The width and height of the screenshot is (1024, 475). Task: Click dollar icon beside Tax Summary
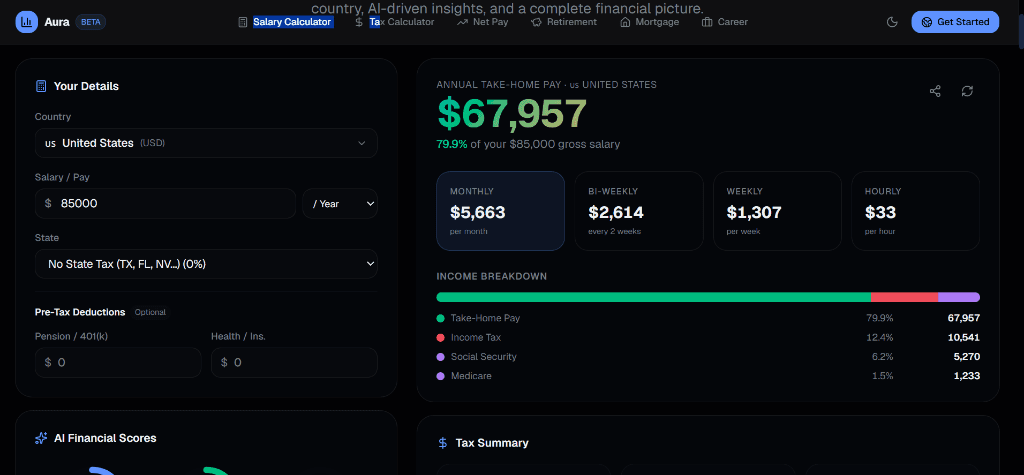click(443, 443)
